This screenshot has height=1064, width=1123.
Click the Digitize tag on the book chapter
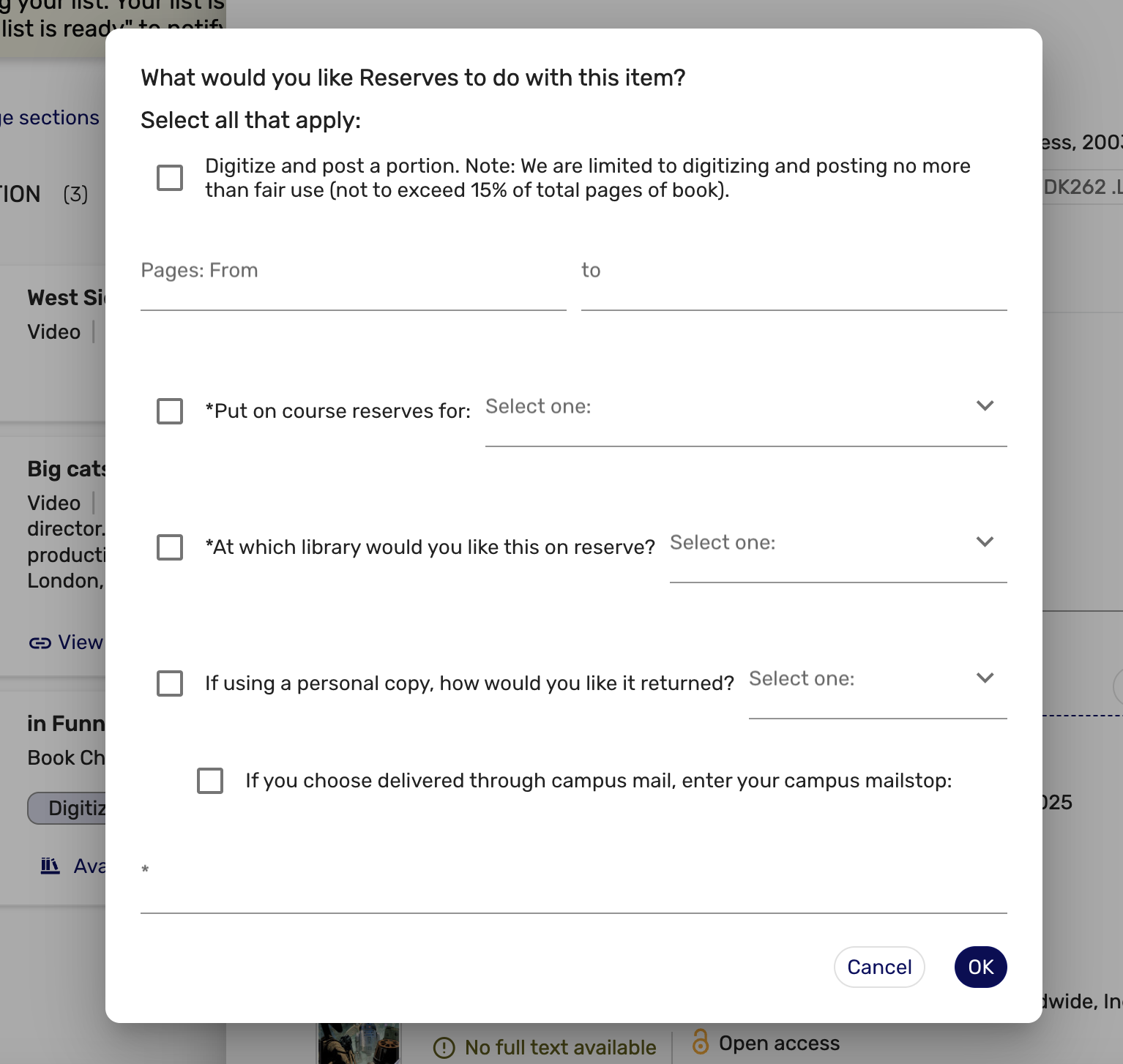[67, 808]
